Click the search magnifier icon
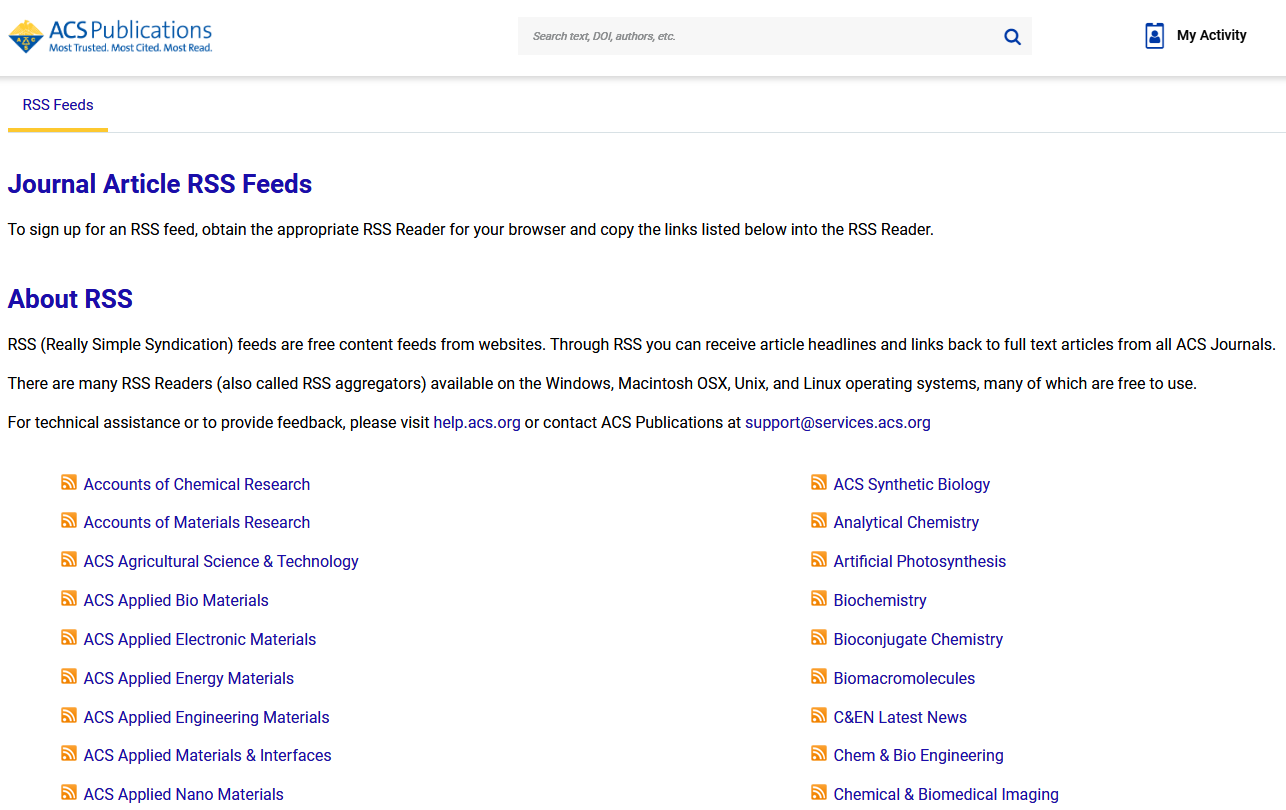This screenshot has height=810, width=1286. pos(1012,37)
